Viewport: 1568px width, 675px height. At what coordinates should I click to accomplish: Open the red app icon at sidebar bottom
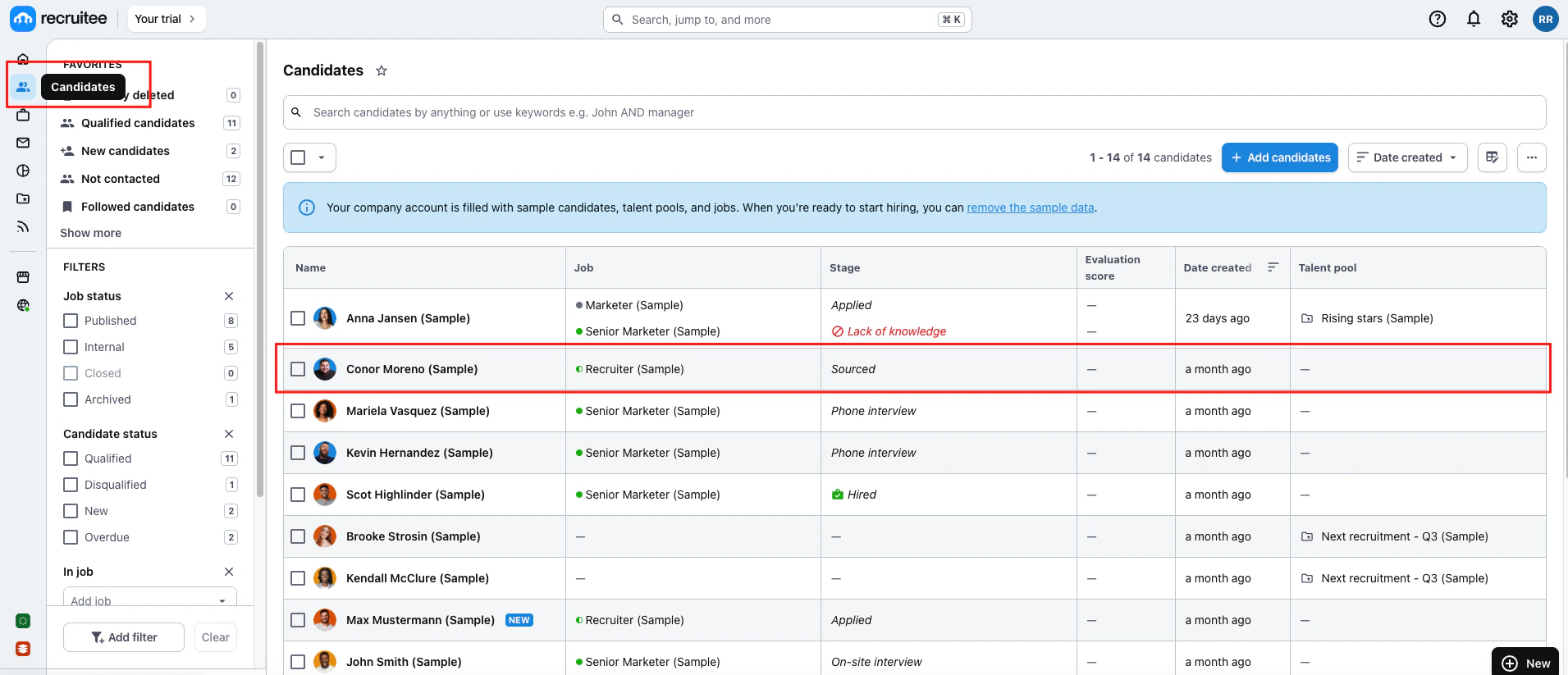pos(23,649)
